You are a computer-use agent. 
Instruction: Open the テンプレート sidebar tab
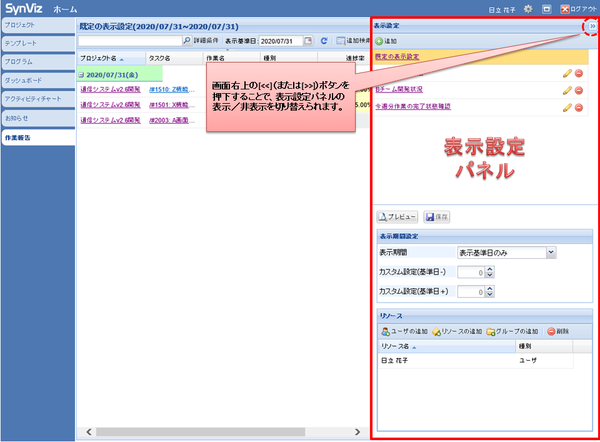tap(38, 44)
